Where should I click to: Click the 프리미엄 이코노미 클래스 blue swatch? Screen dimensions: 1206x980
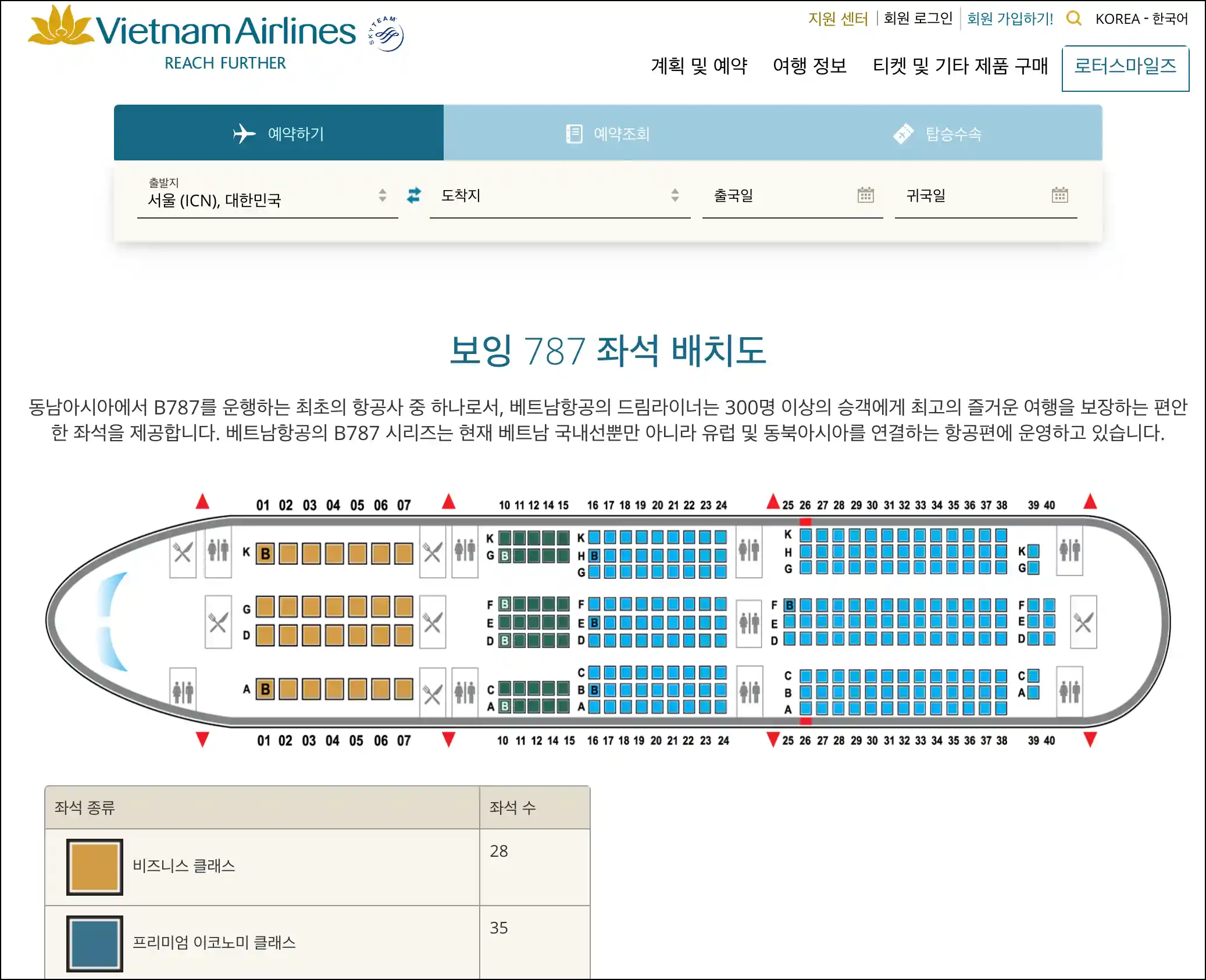tap(95, 943)
